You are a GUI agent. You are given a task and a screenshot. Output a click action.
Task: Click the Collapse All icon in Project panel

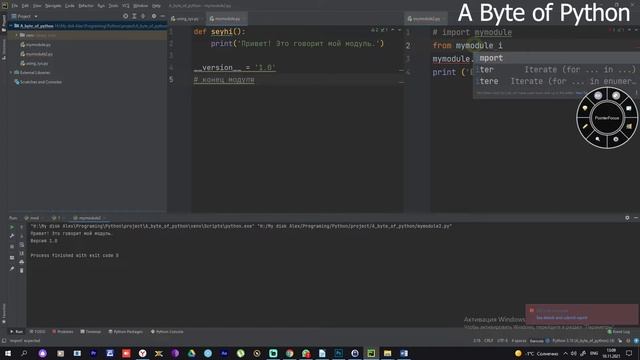point(143,16)
